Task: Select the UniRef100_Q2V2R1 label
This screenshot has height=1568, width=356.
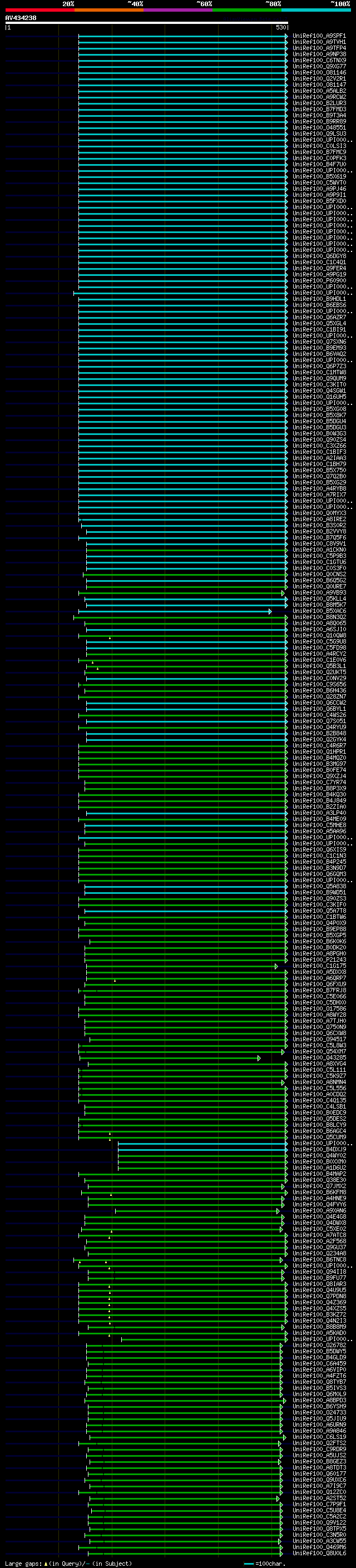Action: (319, 78)
